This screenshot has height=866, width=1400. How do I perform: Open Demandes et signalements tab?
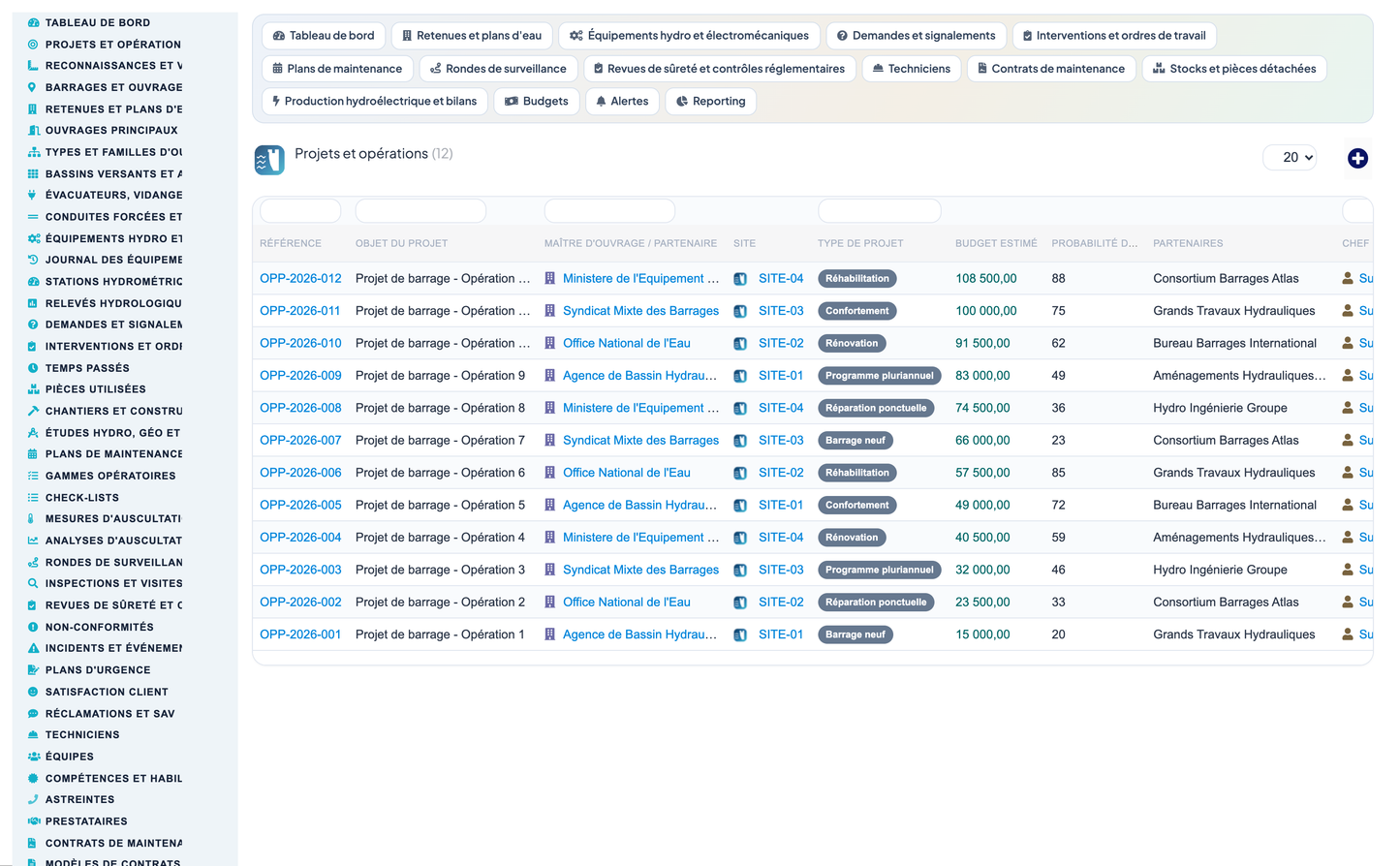[x=917, y=36]
